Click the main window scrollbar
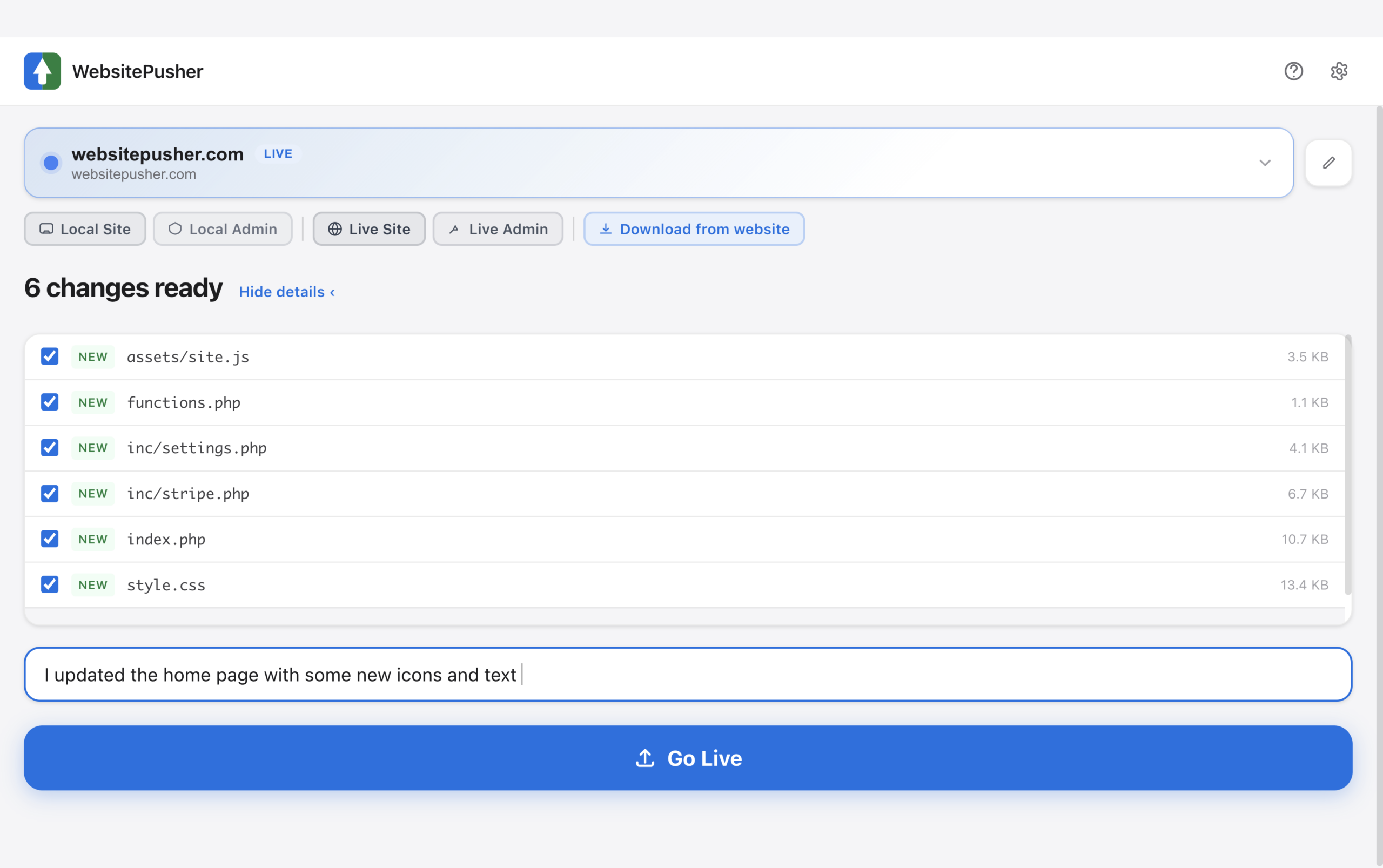This screenshot has height=868, width=1383. pyautogui.click(x=1379, y=486)
